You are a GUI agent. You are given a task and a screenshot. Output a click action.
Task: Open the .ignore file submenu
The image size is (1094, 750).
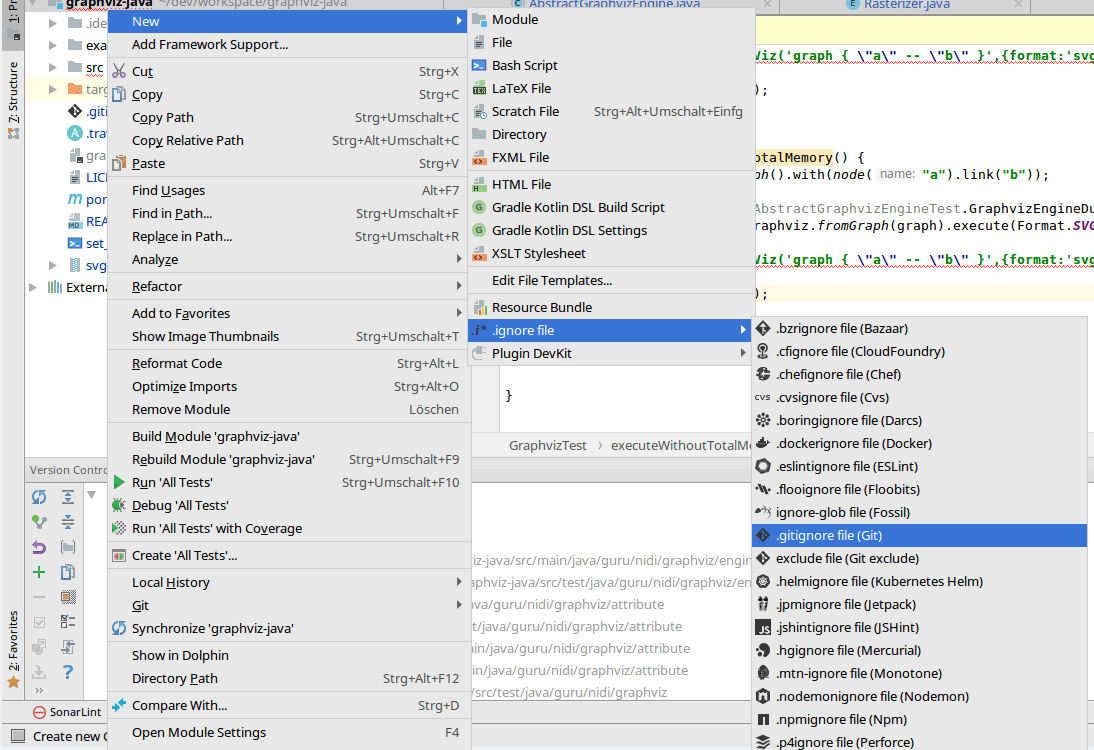tap(609, 330)
